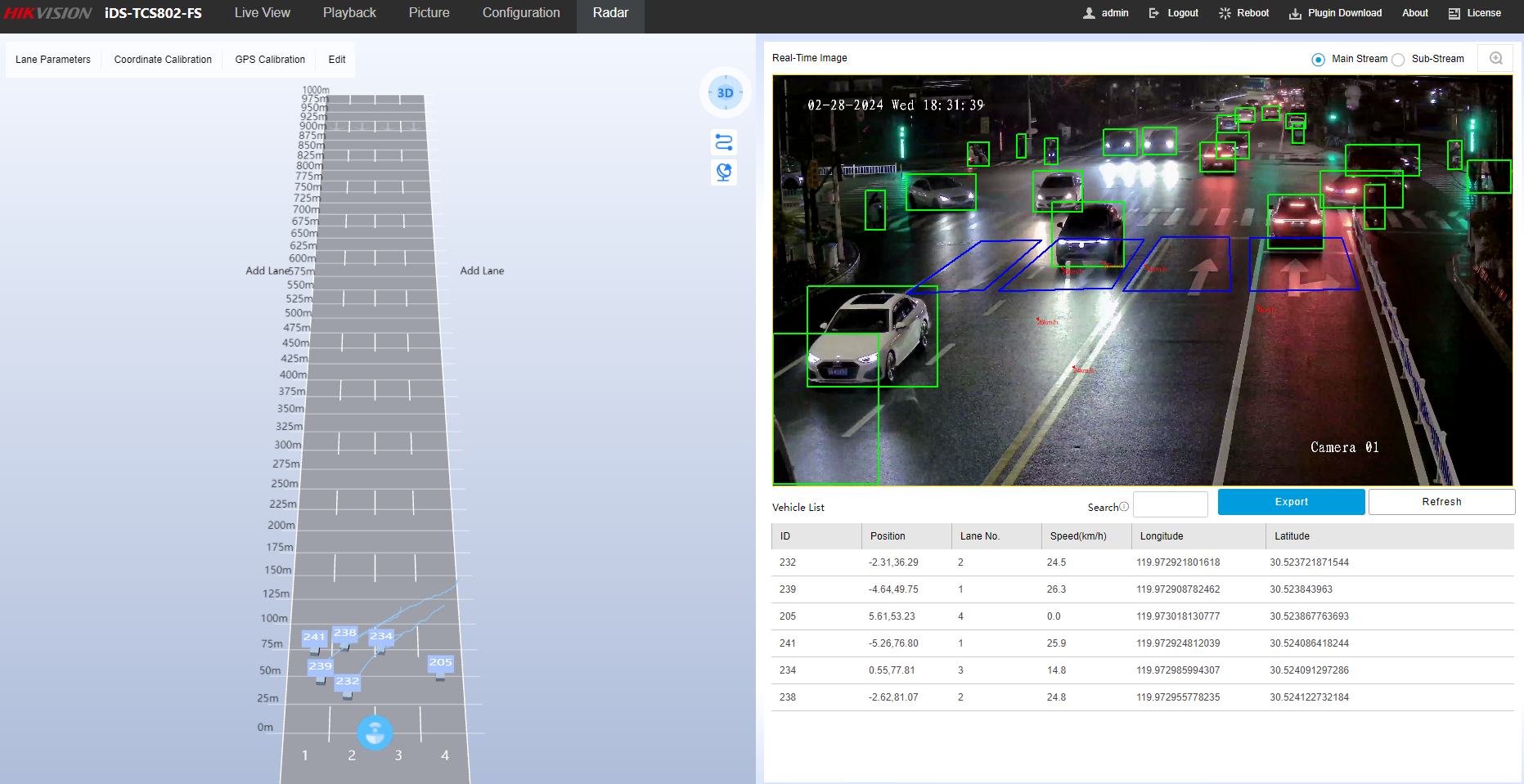This screenshot has height=784, width=1524.
Task: Switch to Coordinate Calibration tab
Action: pos(163,60)
